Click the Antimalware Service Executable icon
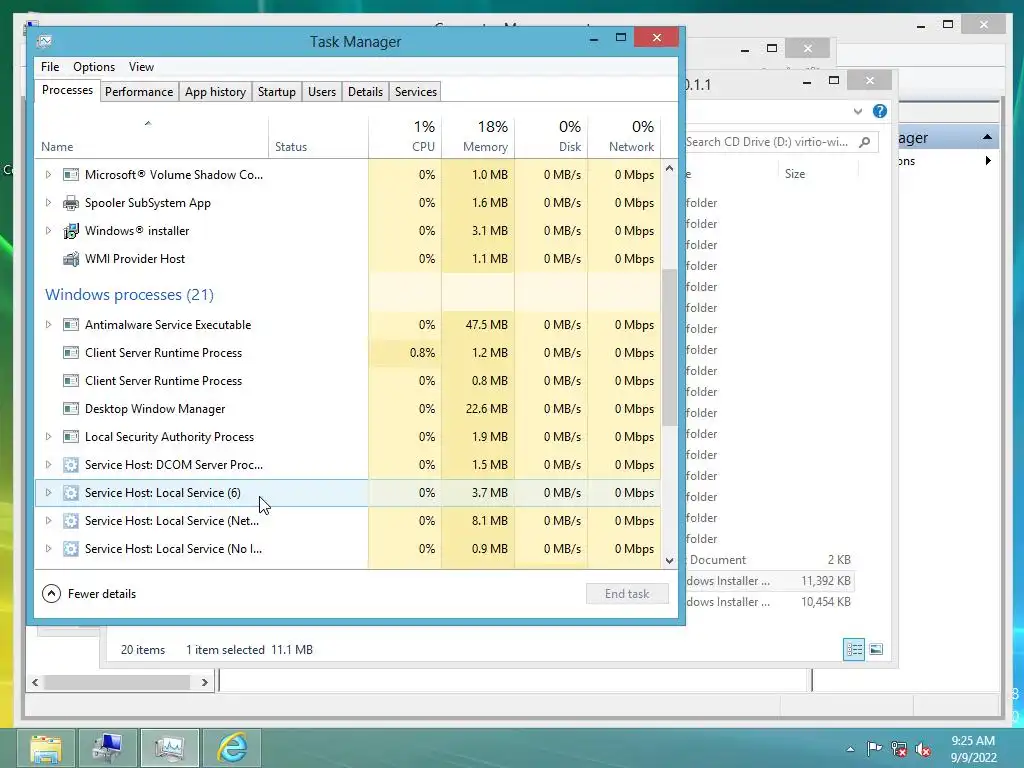 click(71, 325)
